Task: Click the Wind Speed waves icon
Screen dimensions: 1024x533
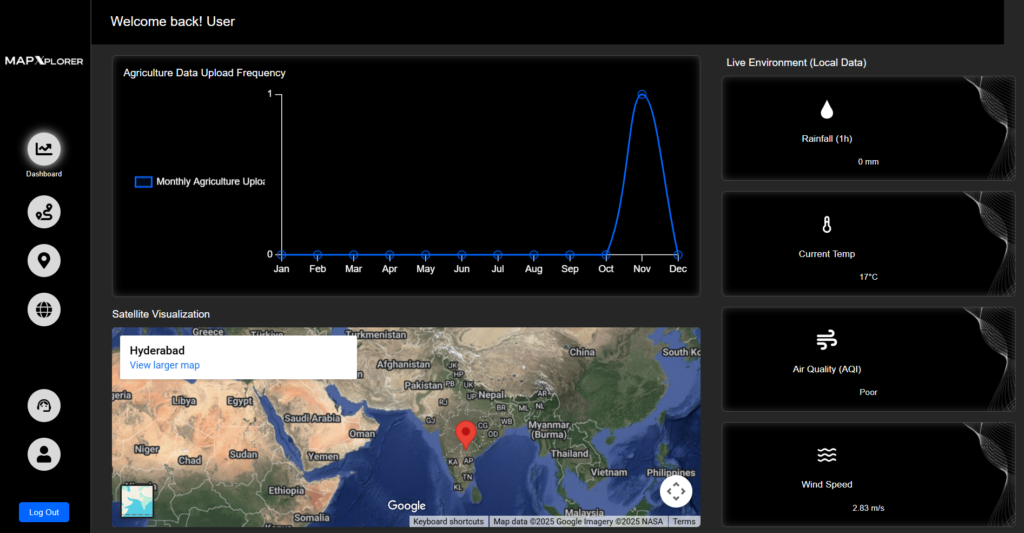Action: tap(827, 456)
